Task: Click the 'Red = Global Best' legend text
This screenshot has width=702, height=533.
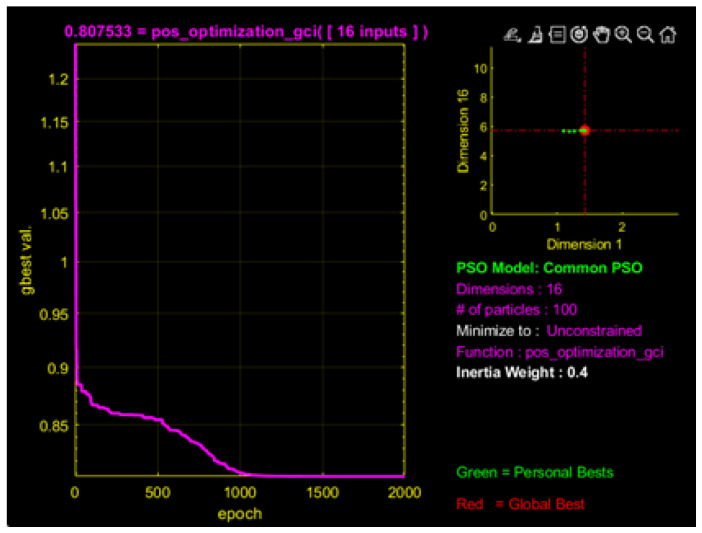Action: 520,504
